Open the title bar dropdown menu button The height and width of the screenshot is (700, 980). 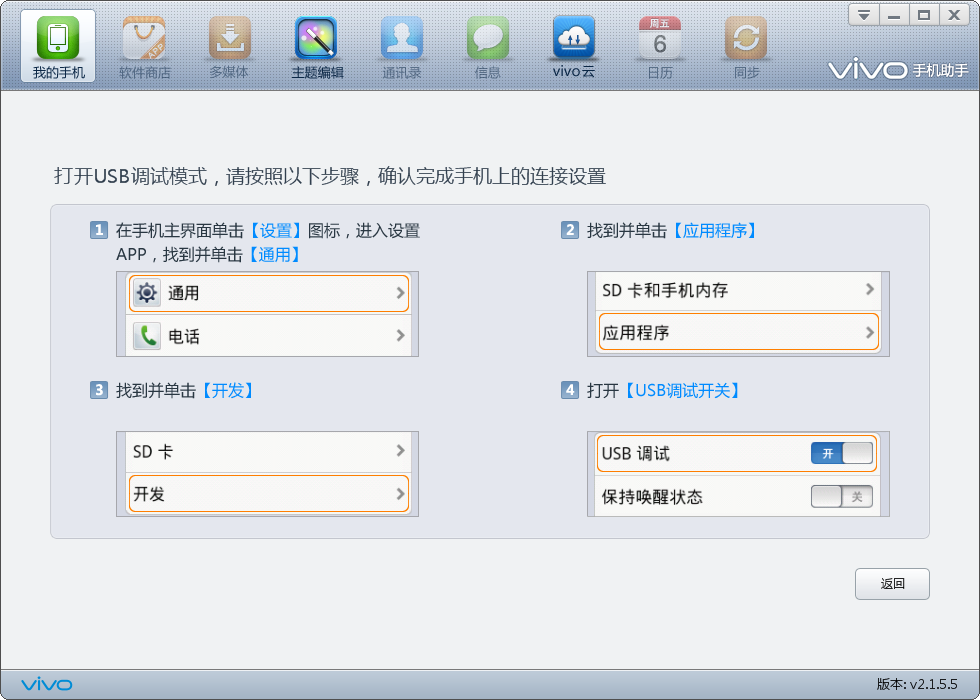(864, 15)
